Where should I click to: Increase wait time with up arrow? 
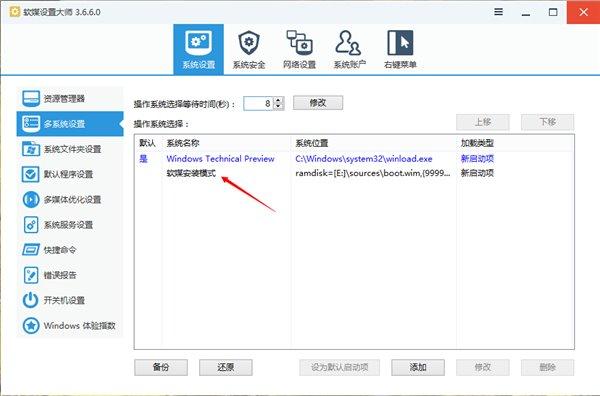tap(279, 100)
